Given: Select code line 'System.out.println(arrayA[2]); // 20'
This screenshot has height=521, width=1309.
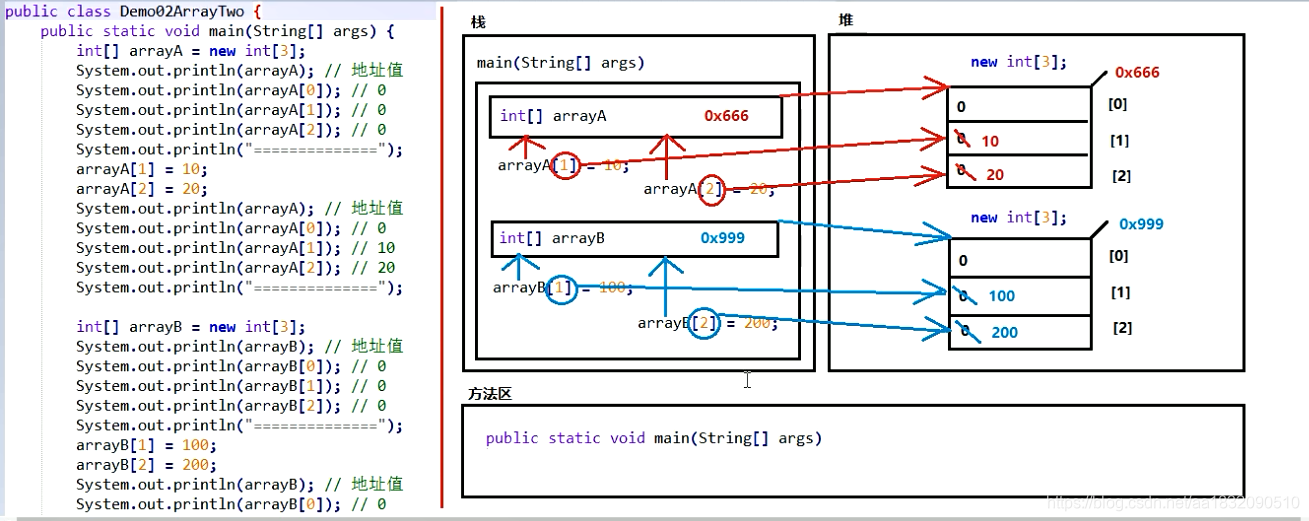Looking at the screenshot, I should coord(235,268).
